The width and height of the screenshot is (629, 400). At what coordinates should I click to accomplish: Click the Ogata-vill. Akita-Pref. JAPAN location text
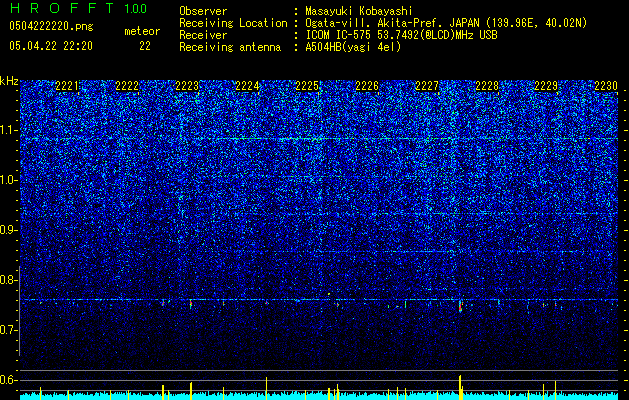[x=446, y=23]
